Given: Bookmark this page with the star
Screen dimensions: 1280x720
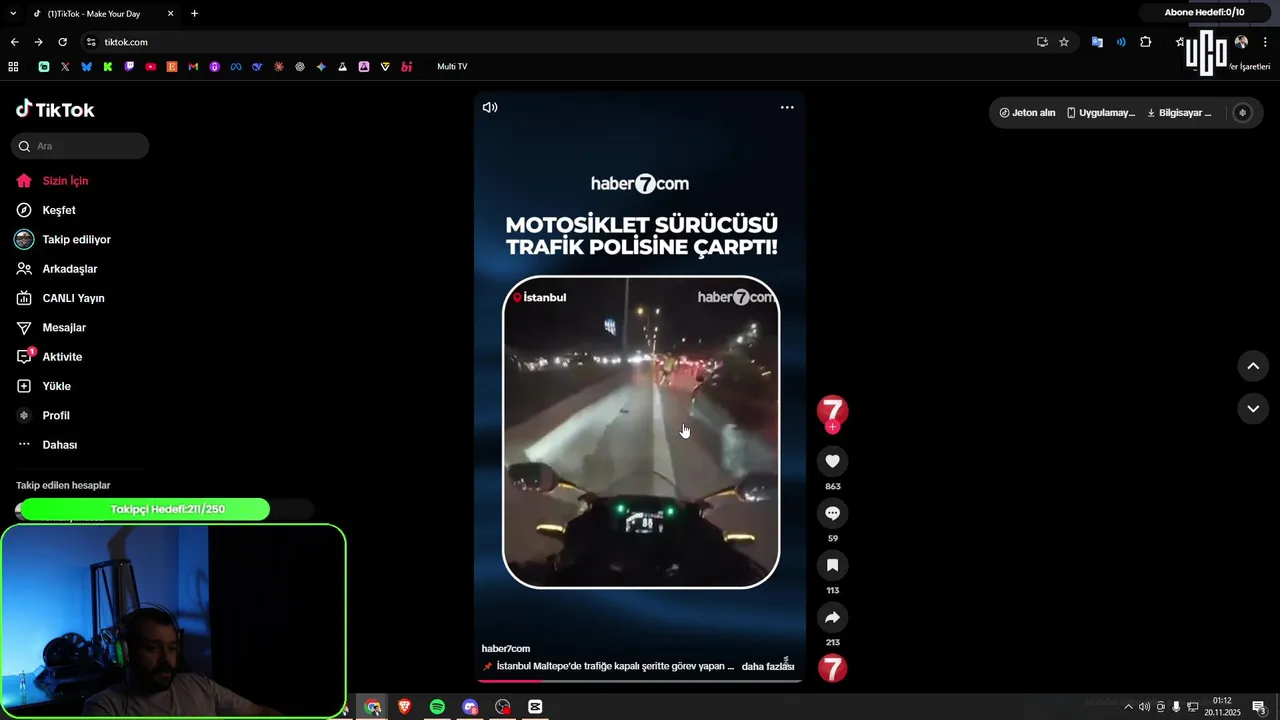Looking at the screenshot, I should pyautogui.click(x=1064, y=42).
